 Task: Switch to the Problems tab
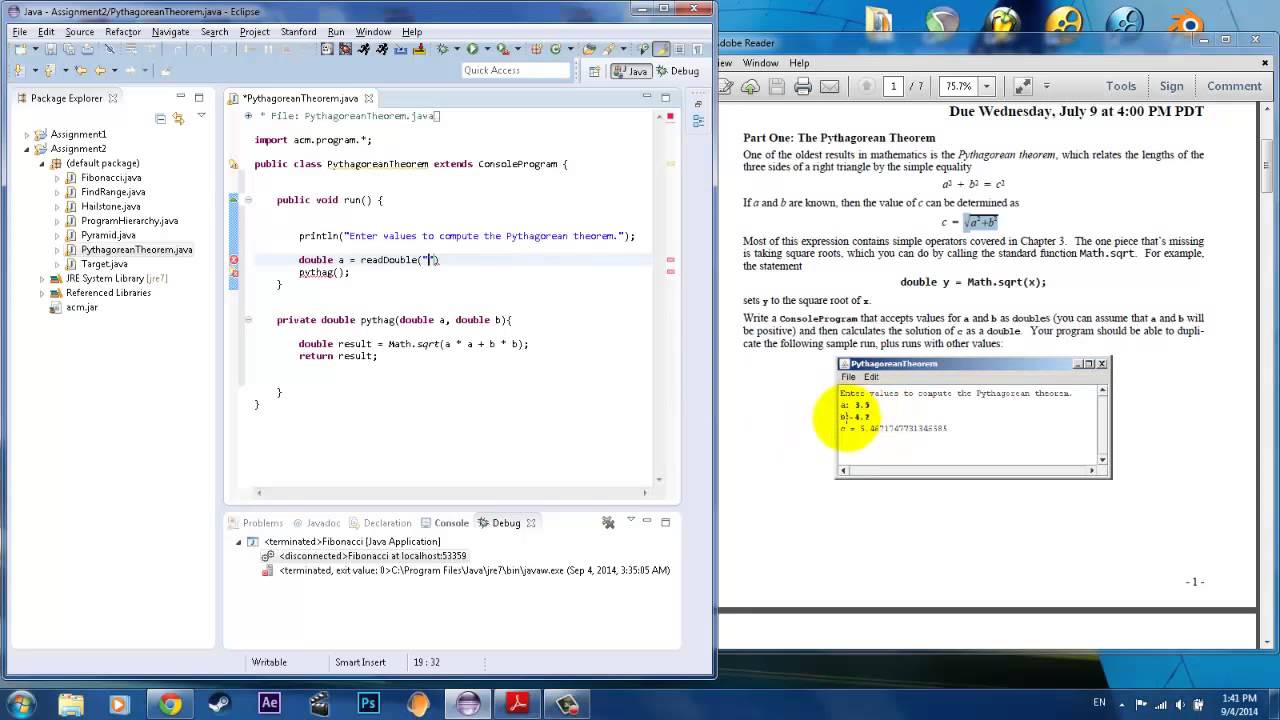click(x=255, y=523)
